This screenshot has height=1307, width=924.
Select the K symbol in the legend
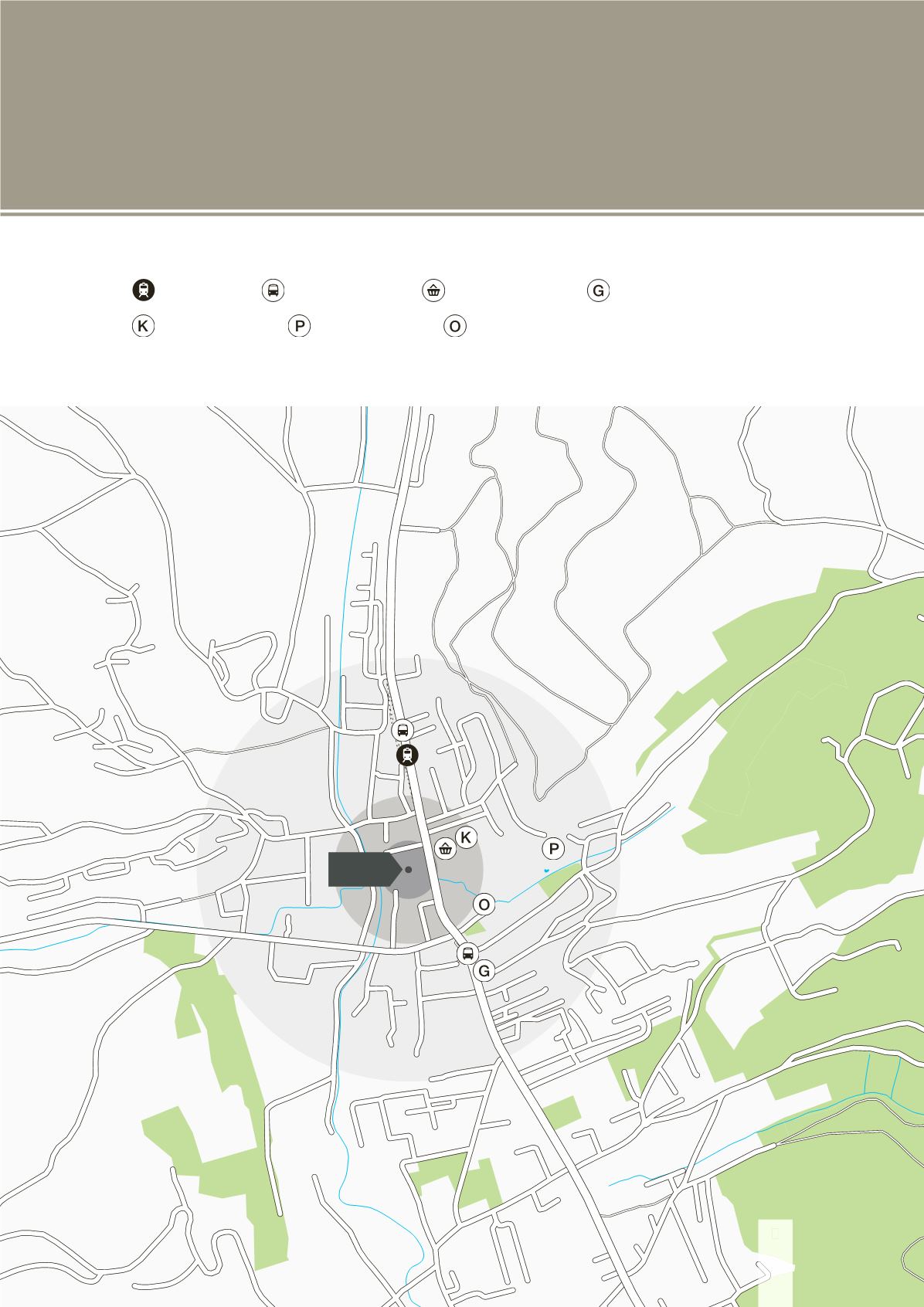coord(143,327)
